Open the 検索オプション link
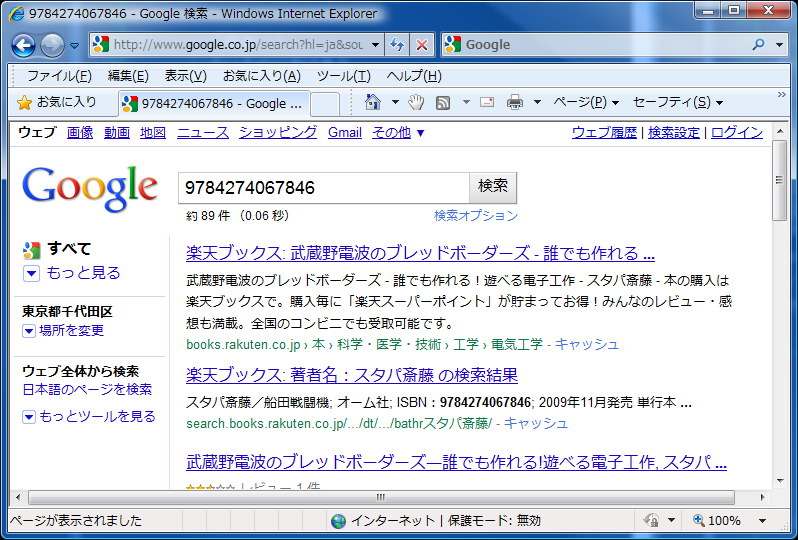Image resolution: width=798 pixels, height=540 pixels. (476, 216)
